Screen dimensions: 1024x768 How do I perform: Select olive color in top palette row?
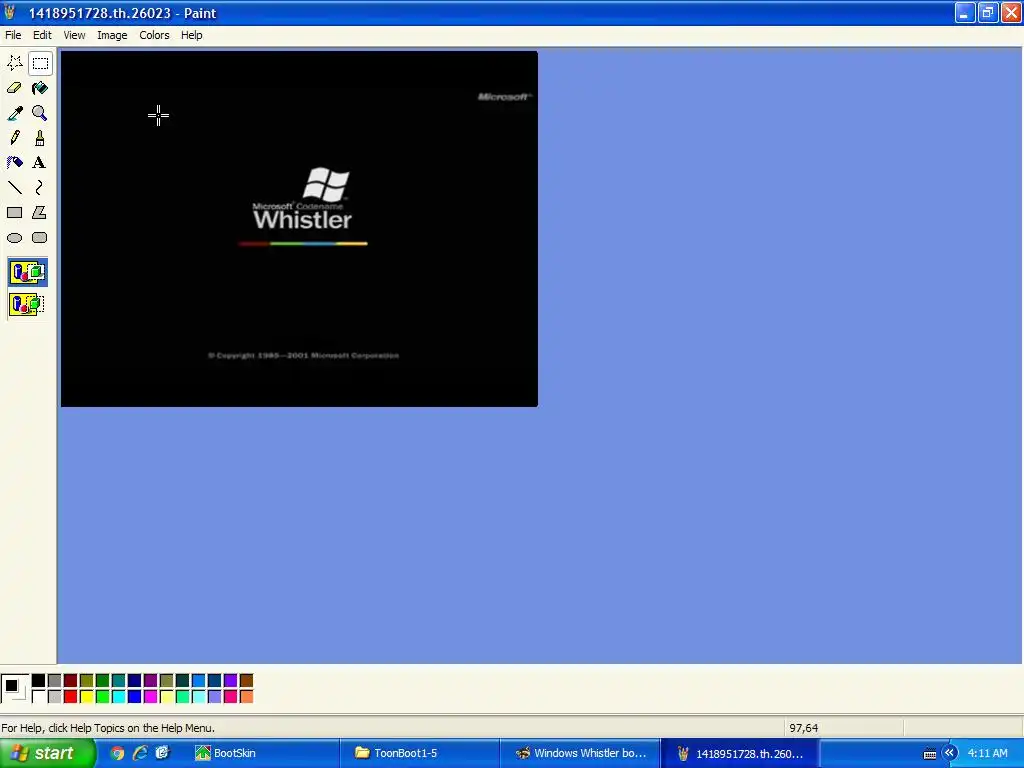tap(86, 681)
